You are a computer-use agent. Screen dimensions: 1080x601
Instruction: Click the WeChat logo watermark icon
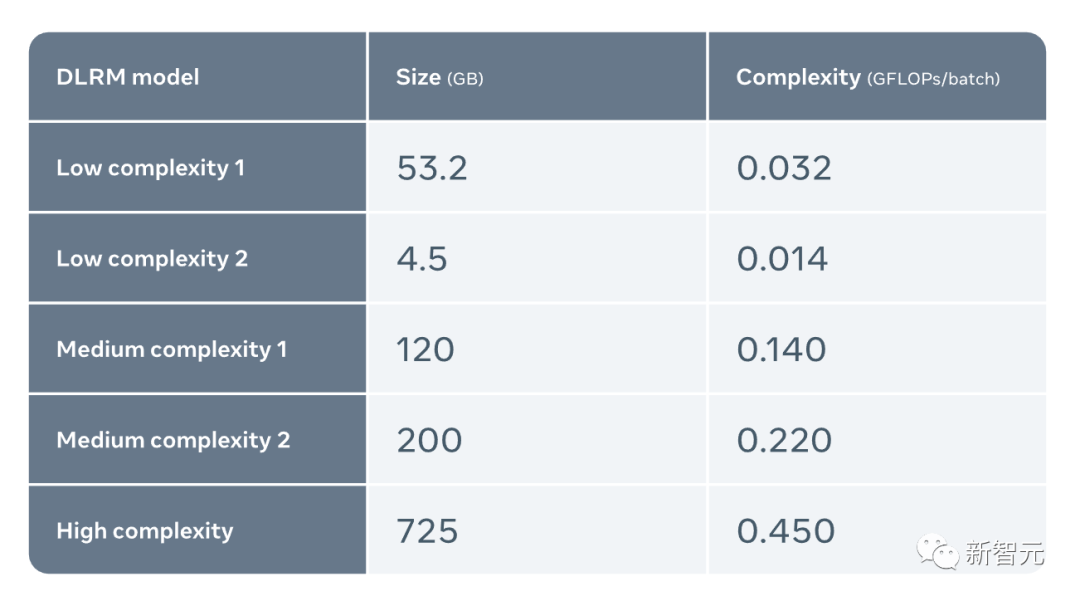click(937, 552)
